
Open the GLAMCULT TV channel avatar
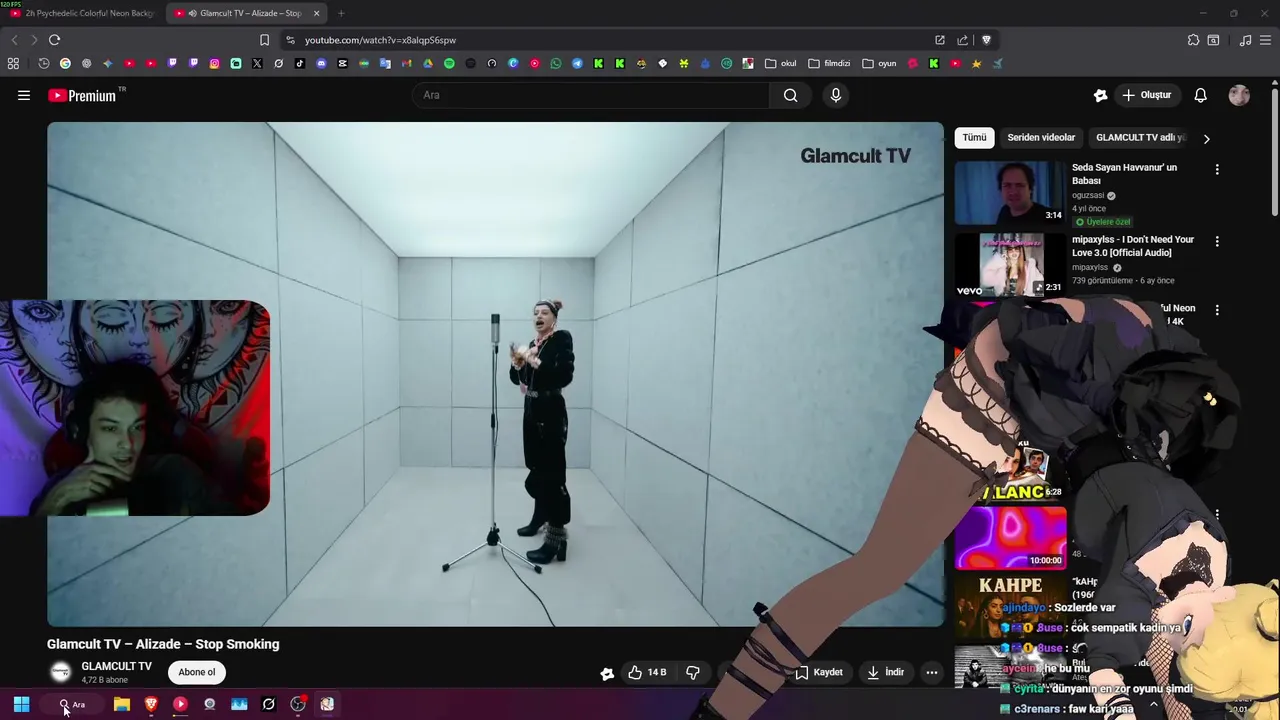click(60, 672)
